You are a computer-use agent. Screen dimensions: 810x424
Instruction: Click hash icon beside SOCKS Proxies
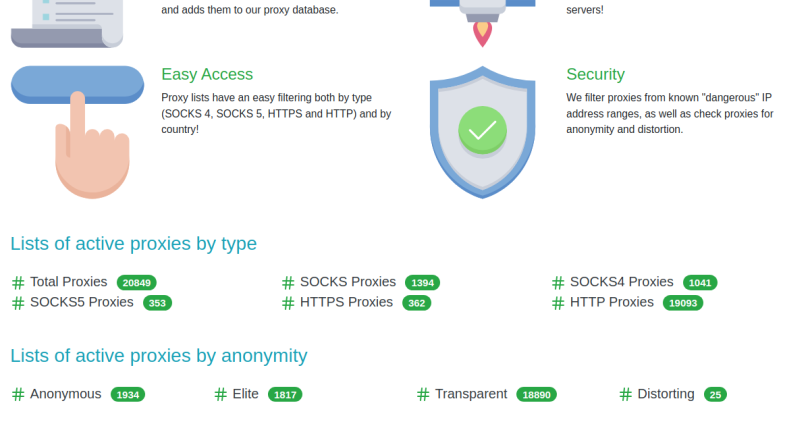click(x=288, y=283)
